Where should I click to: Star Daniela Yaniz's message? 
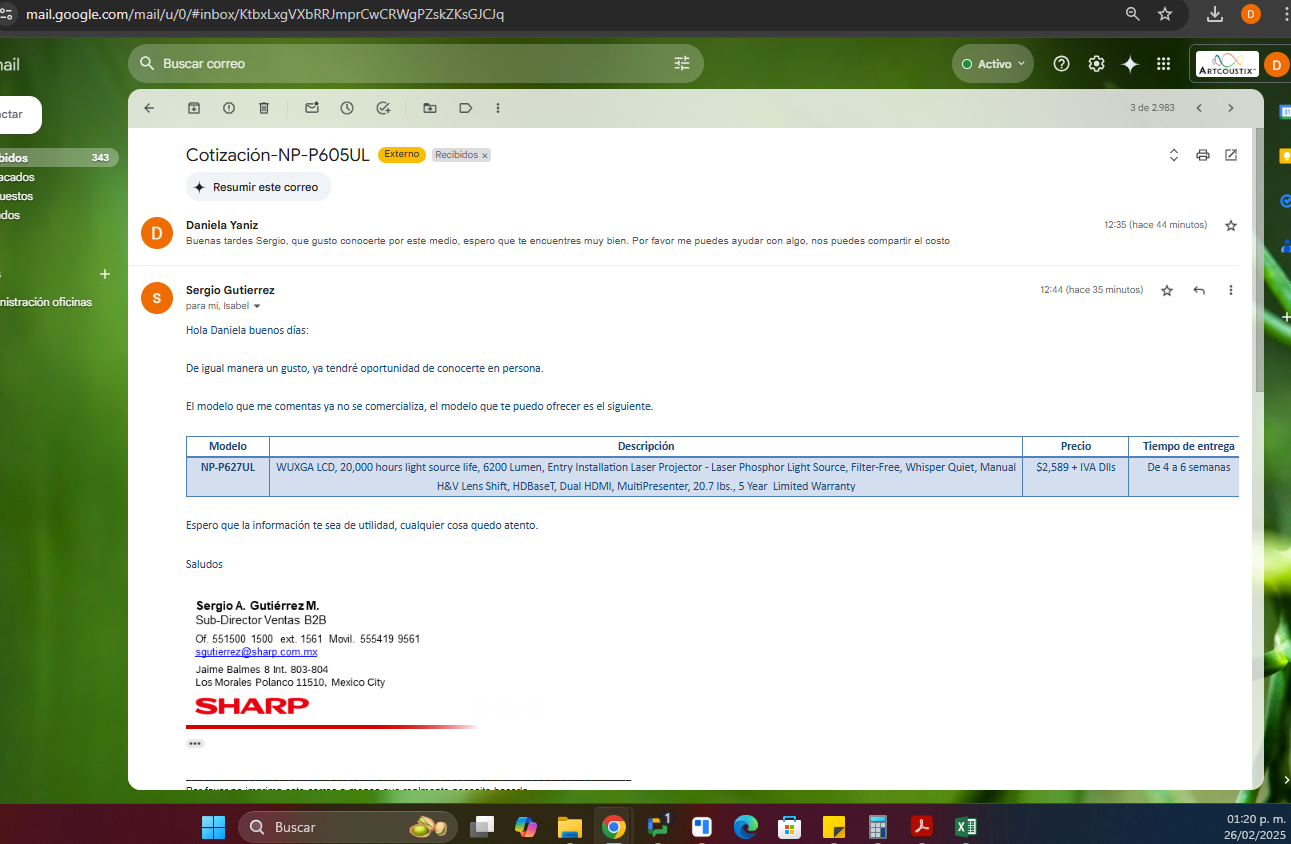1231,226
